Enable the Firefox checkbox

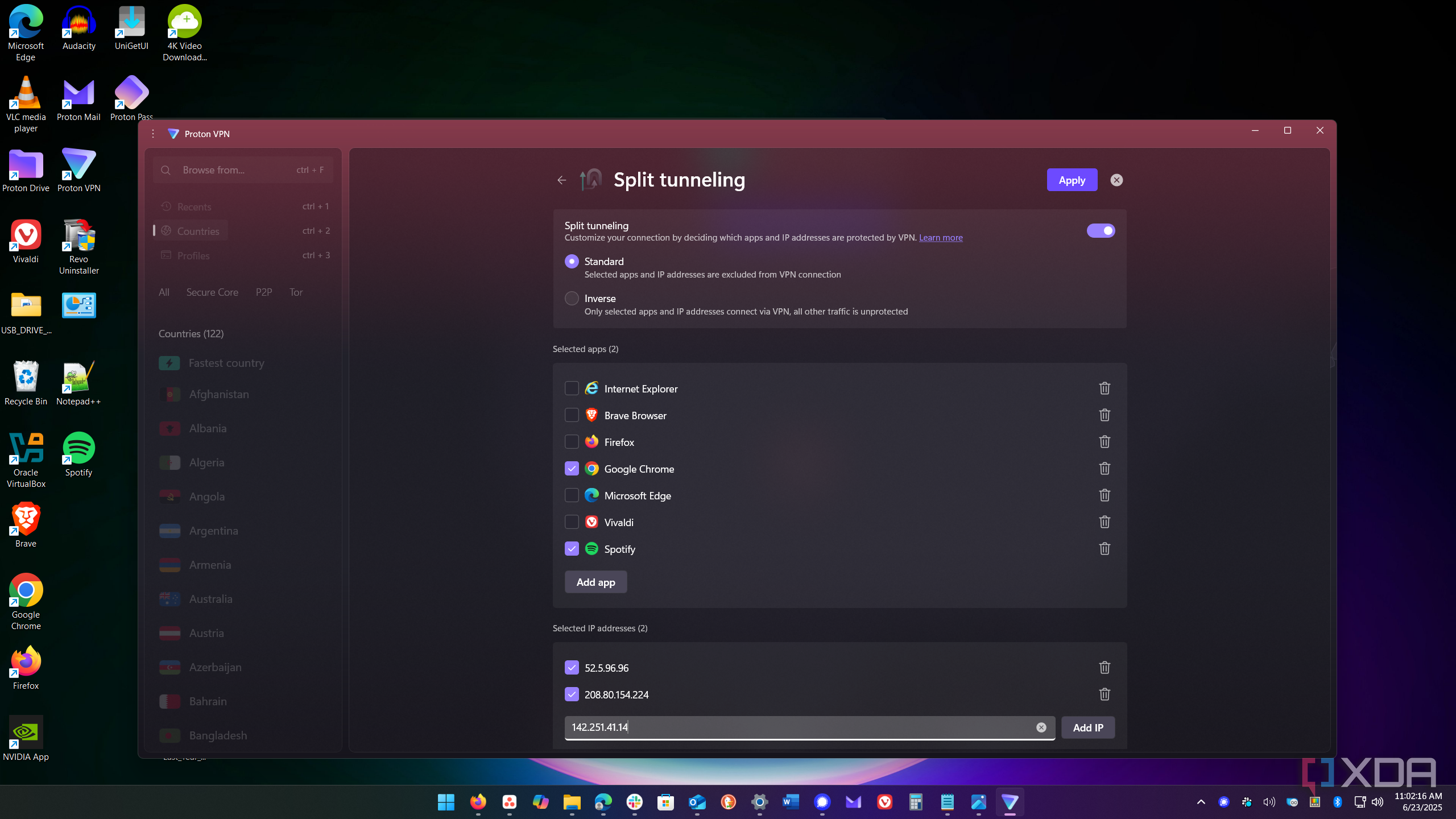click(572, 442)
